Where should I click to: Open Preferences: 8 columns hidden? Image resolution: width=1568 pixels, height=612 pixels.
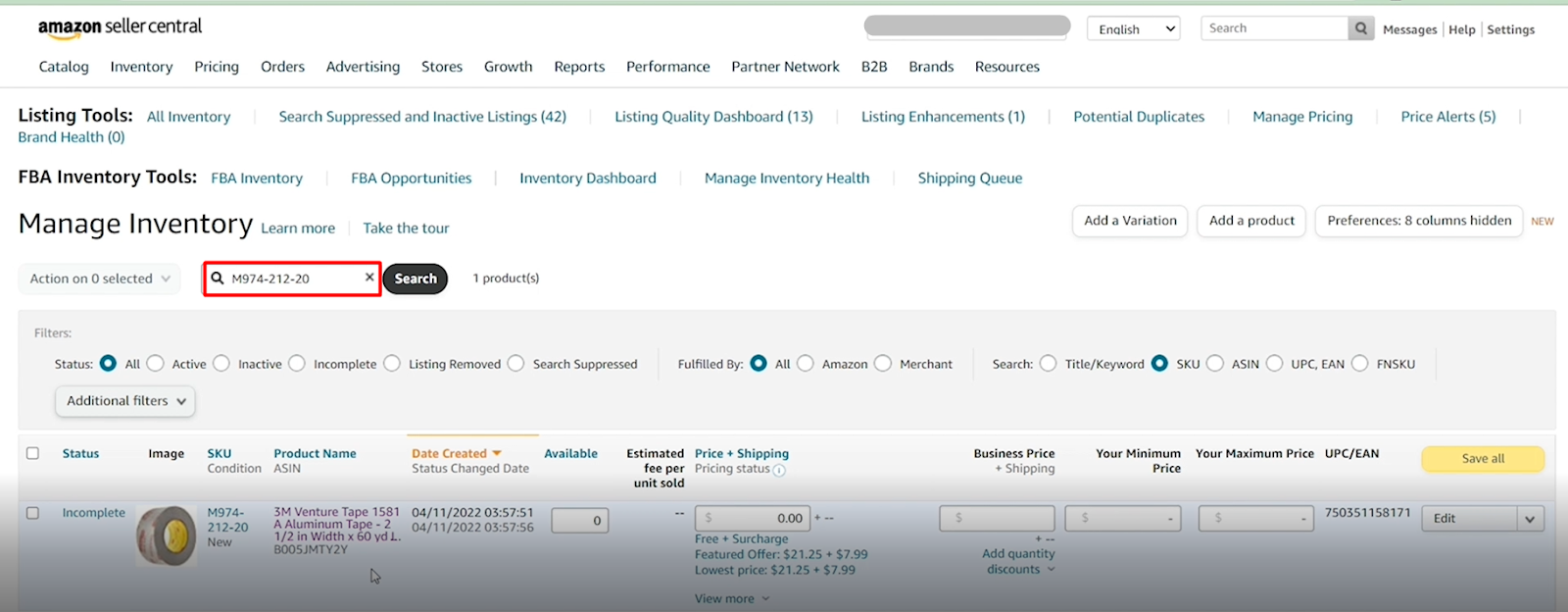tap(1419, 221)
